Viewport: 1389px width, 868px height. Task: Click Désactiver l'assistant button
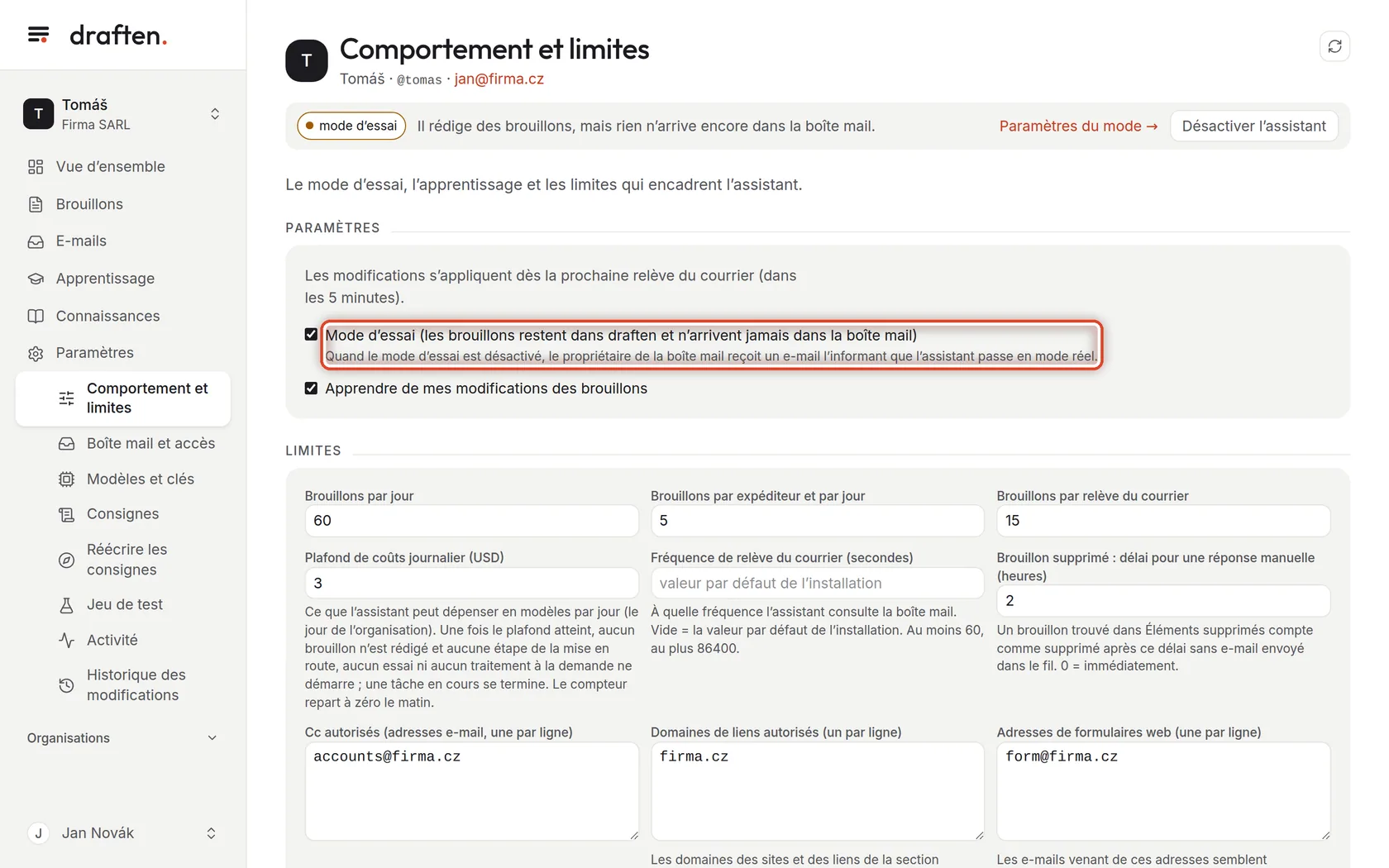click(x=1253, y=126)
